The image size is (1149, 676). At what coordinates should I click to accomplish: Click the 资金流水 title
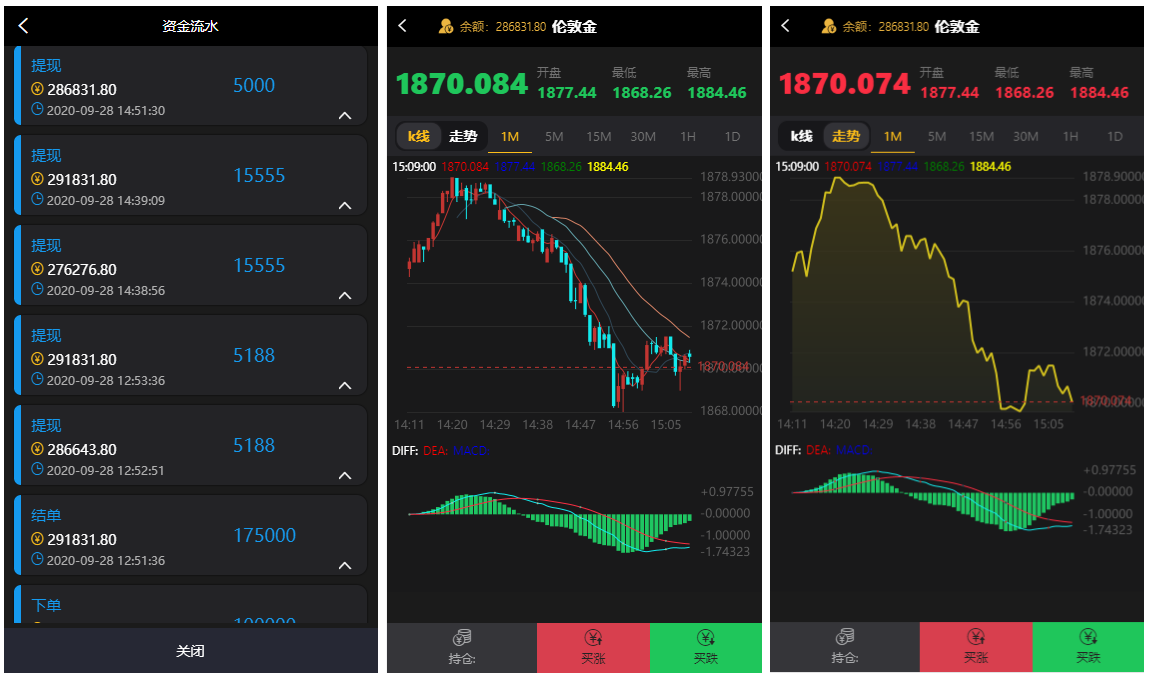[191, 26]
